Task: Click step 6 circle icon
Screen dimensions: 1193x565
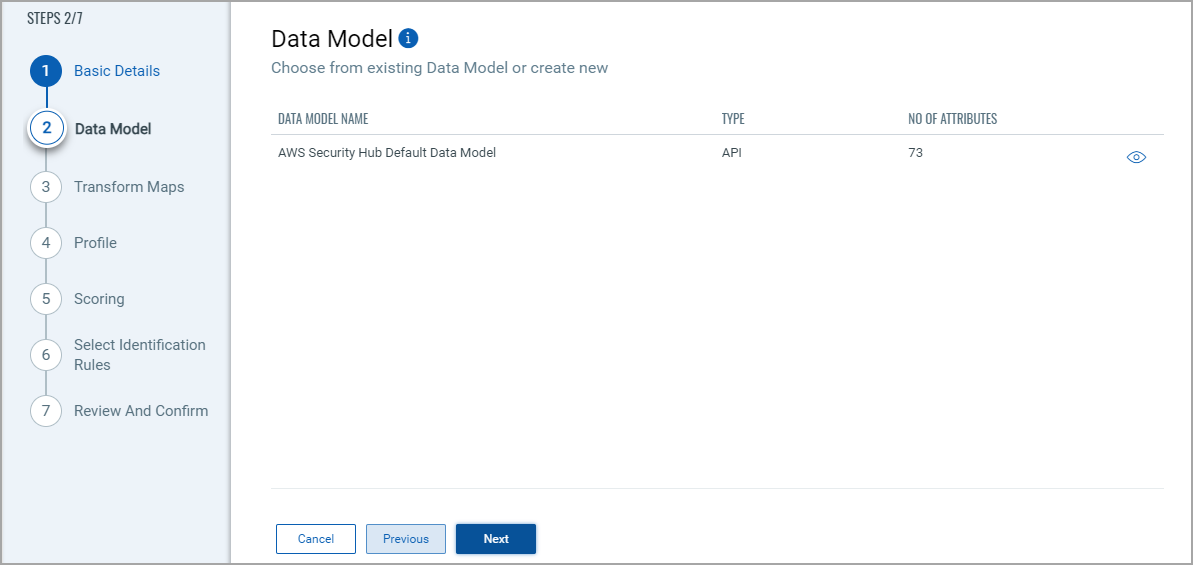Action: click(x=46, y=355)
